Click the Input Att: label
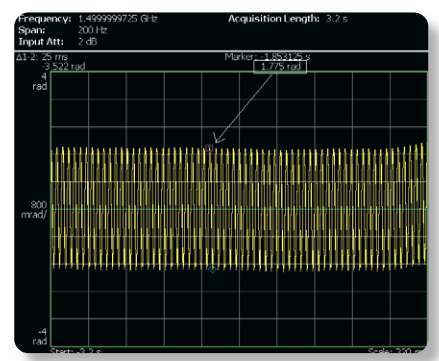439x361 pixels. click(x=41, y=42)
